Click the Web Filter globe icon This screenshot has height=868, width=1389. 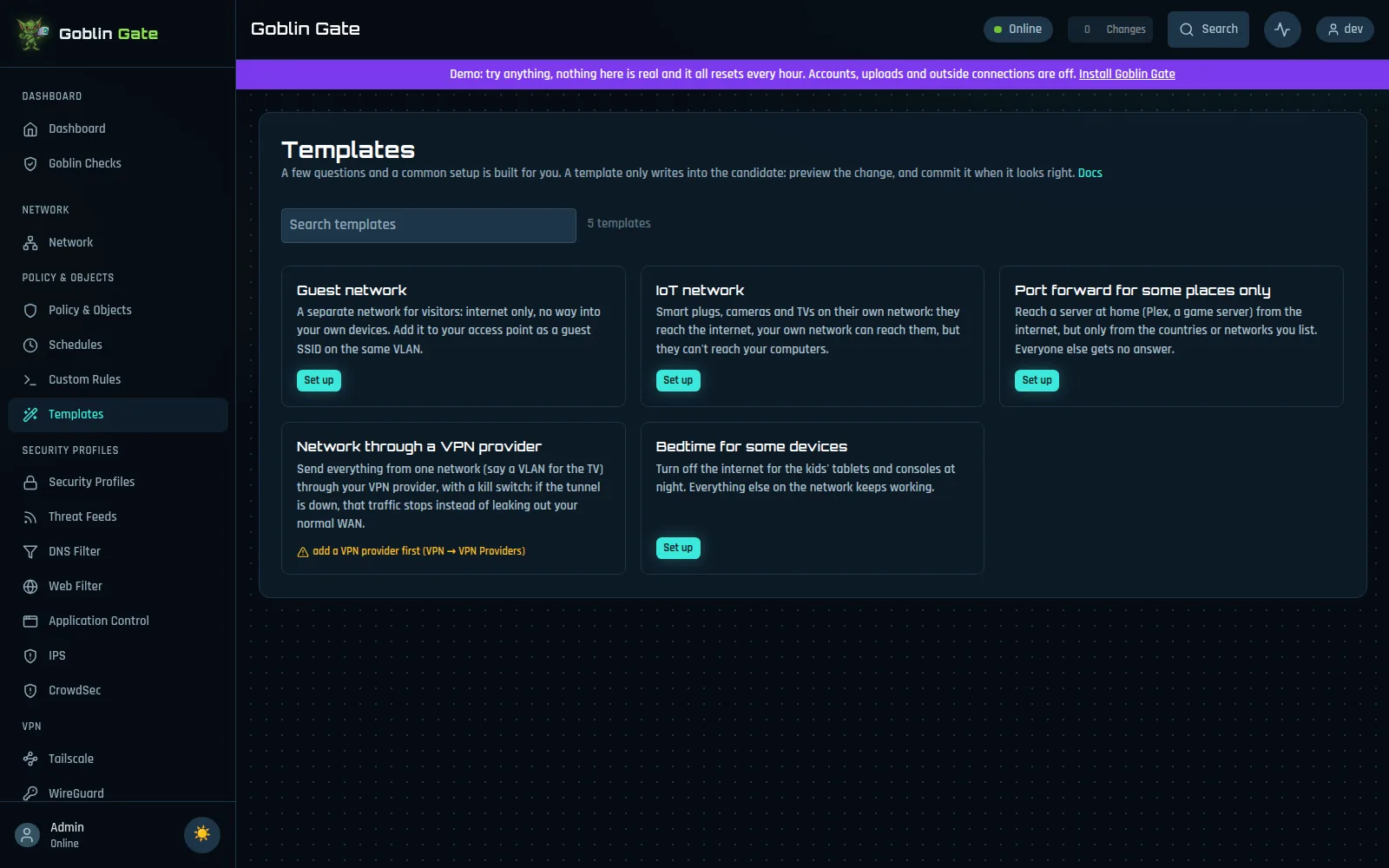click(30, 587)
